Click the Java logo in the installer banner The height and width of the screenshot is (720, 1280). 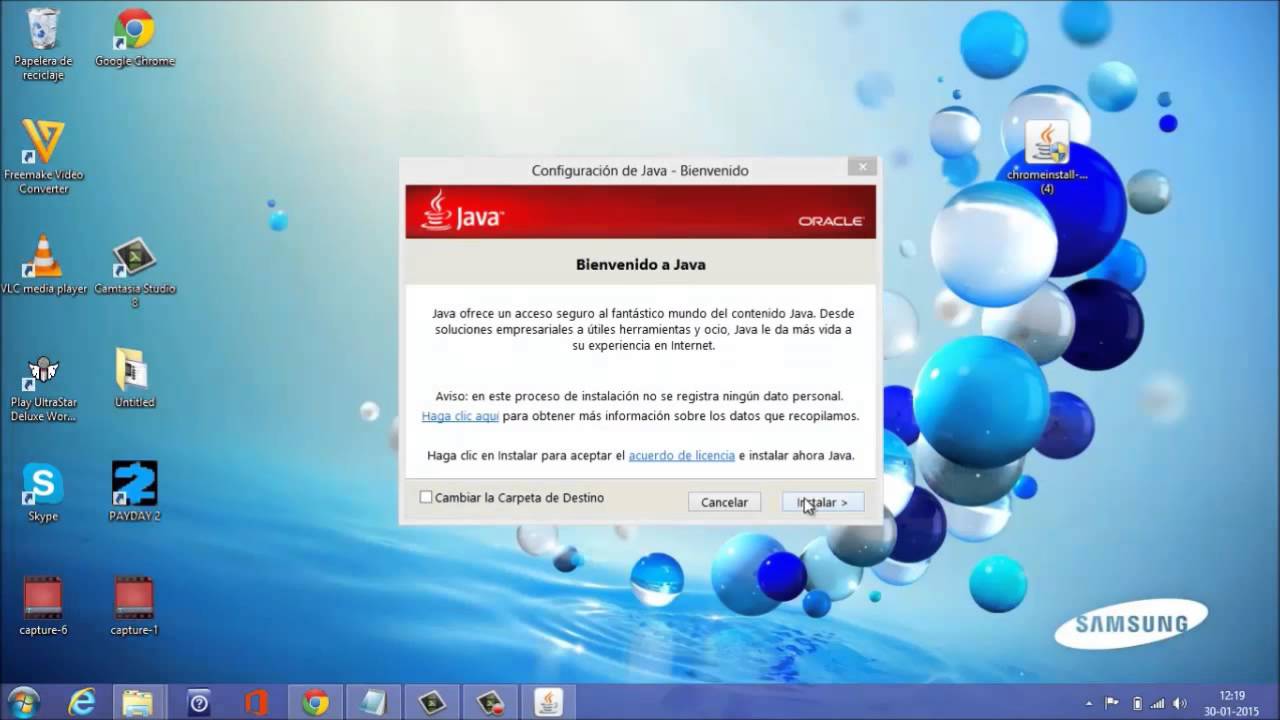point(461,211)
